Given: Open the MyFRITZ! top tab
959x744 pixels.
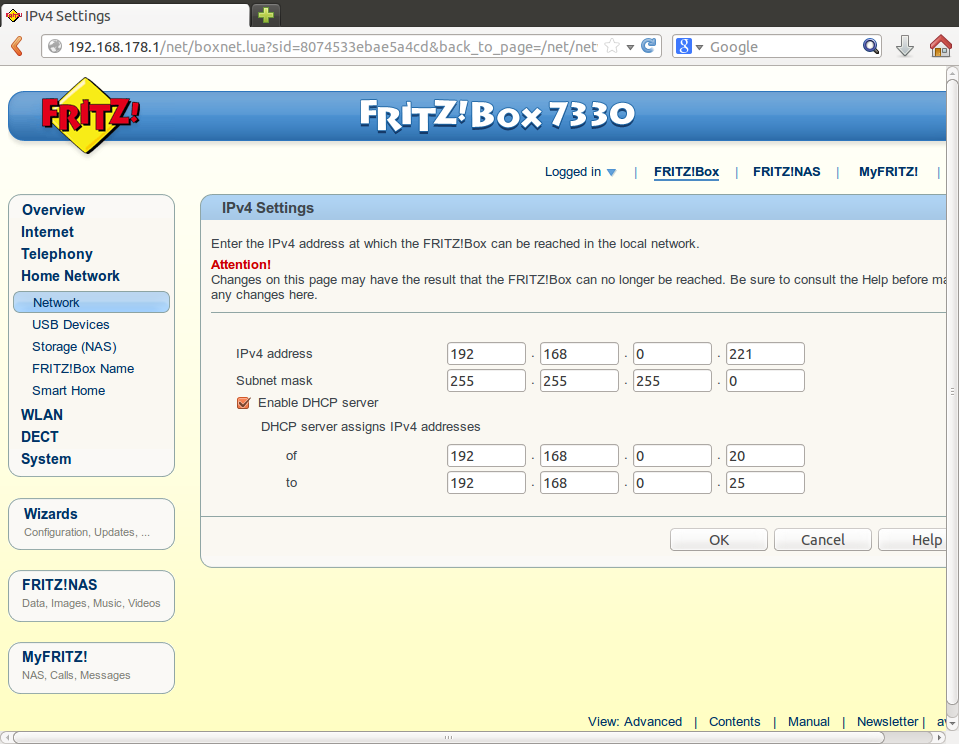Looking at the screenshot, I should tap(888, 172).
